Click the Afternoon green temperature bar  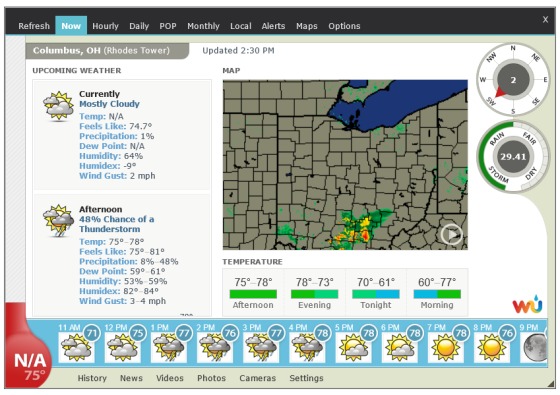pos(253,294)
